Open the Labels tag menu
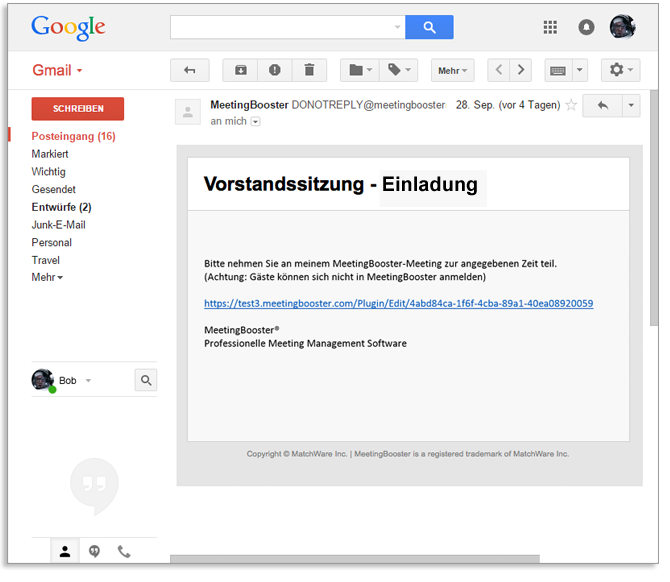Viewport: 670px width, 582px height. click(399, 70)
